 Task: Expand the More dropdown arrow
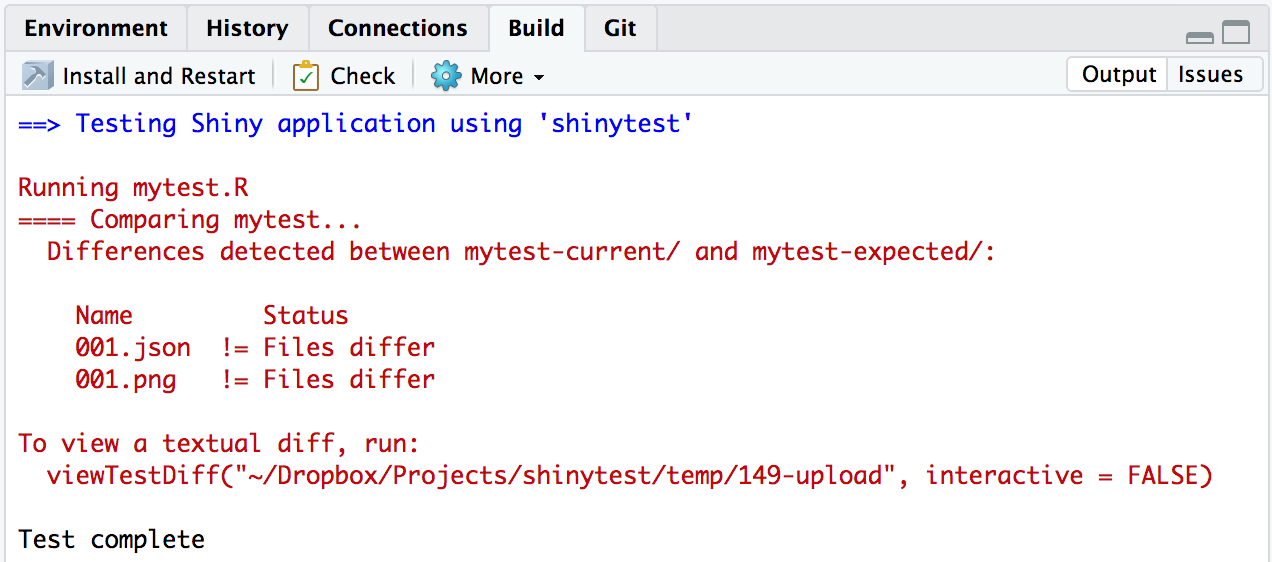tap(539, 78)
